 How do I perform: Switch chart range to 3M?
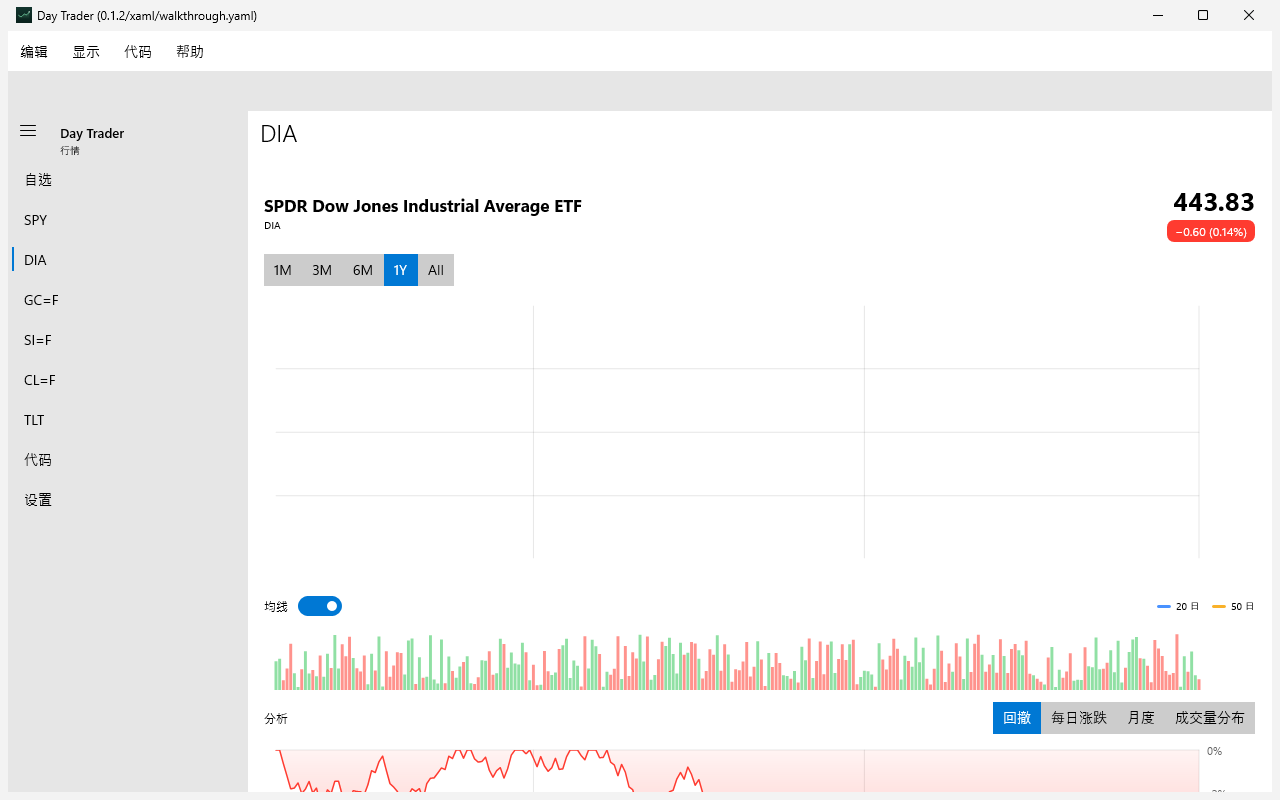pyautogui.click(x=322, y=270)
